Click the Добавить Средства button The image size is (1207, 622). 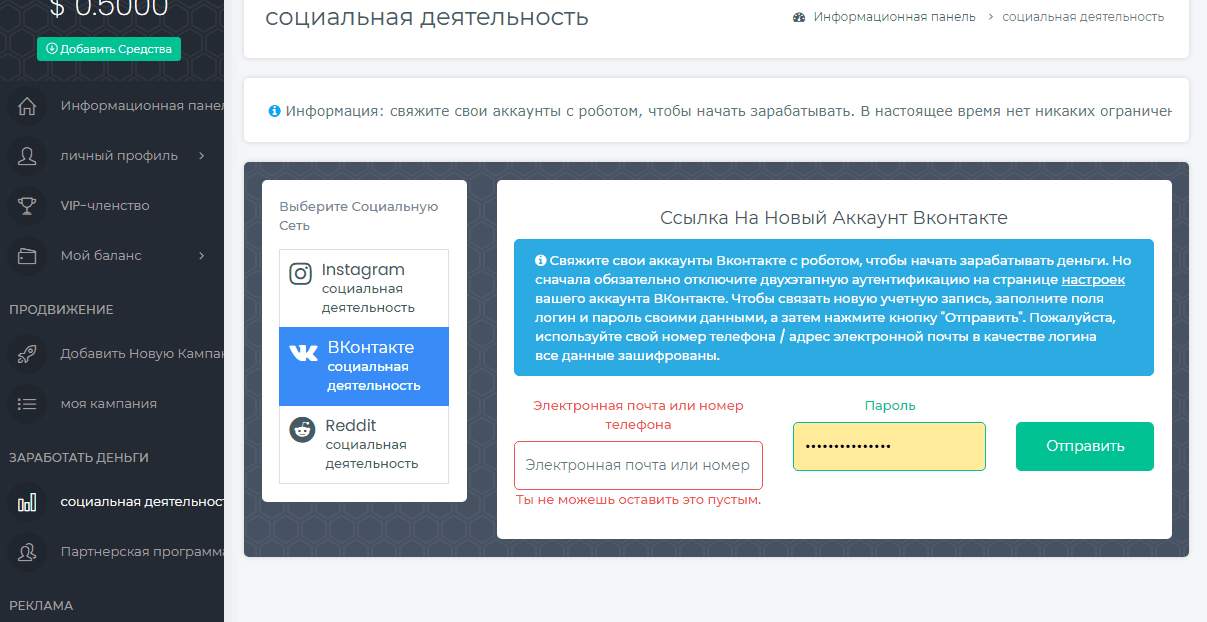109,49
